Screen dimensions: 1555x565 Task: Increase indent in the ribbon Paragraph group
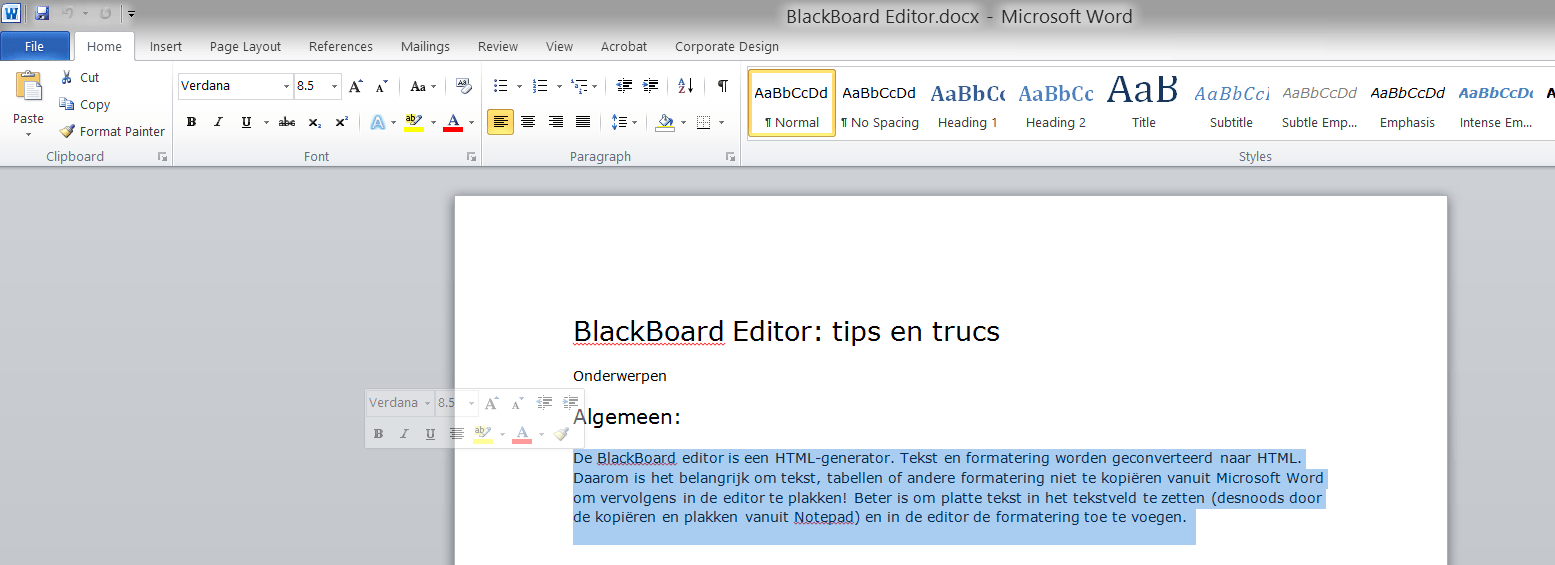coord(651,86)
